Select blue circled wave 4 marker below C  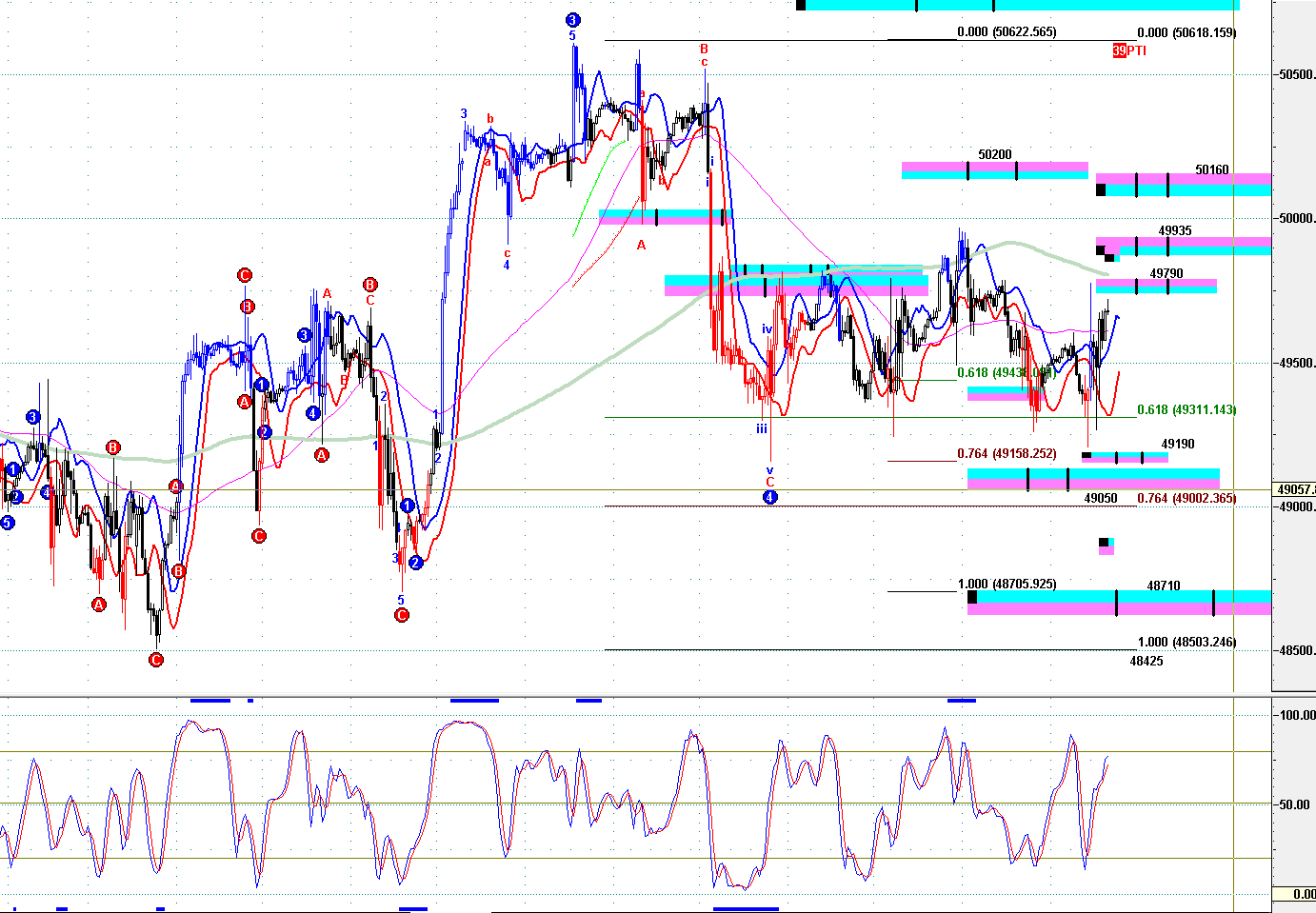pyautogui.click(x=770, y=497)
